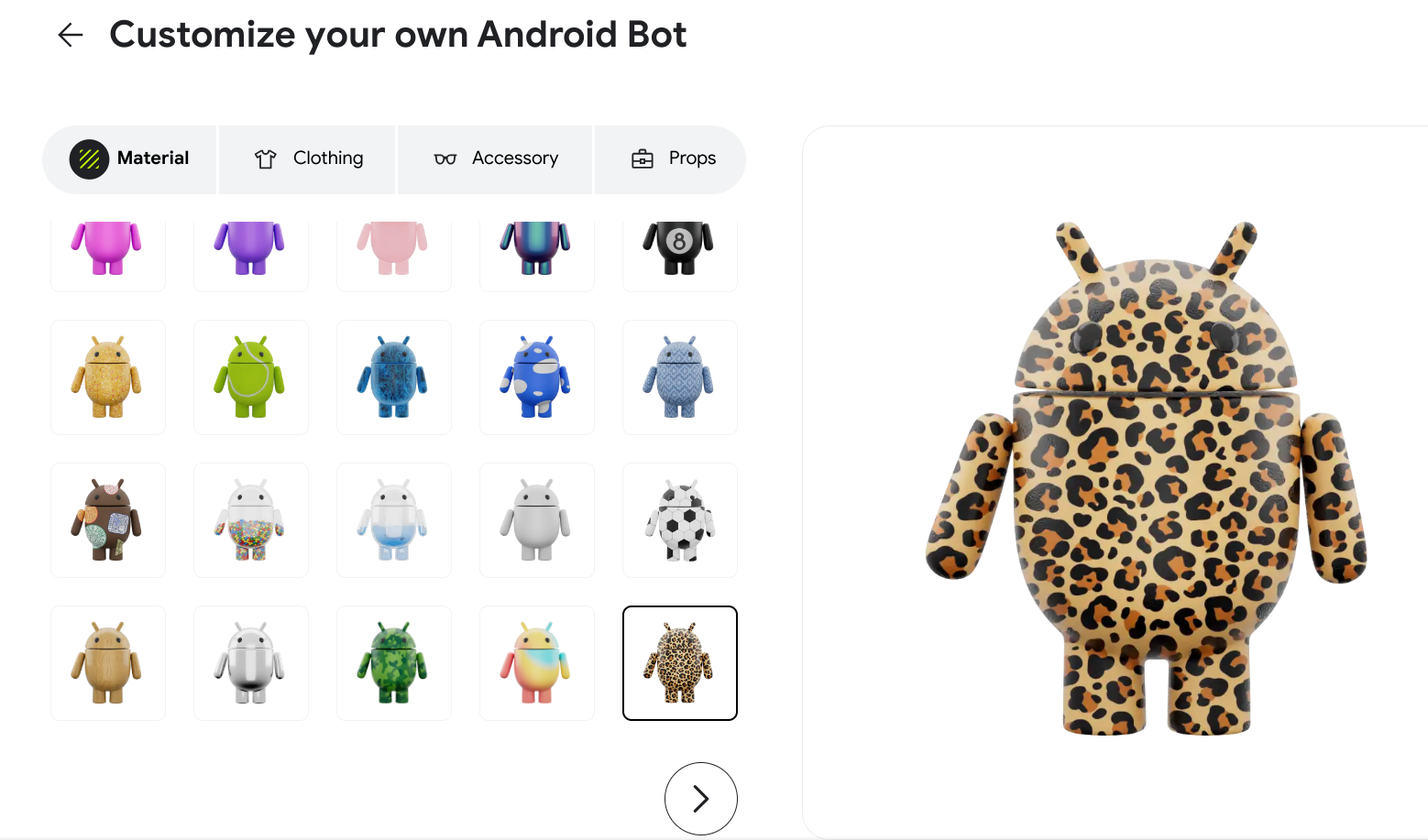Select the chrome silver material
Viewport: 1428px width, 840px height.
[250, 662]
